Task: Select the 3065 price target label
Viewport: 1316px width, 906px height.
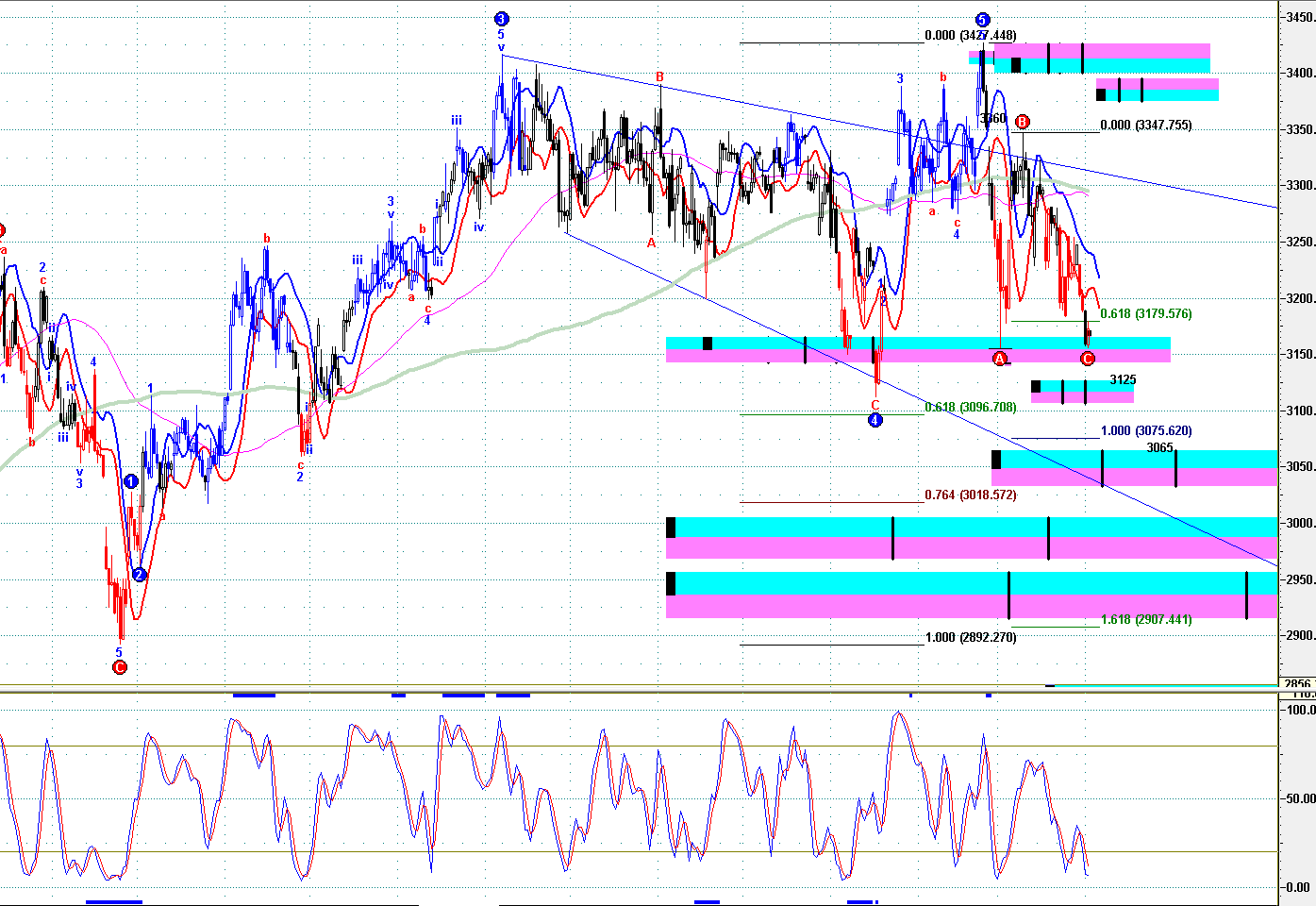Action: [x=1159, y=448]
